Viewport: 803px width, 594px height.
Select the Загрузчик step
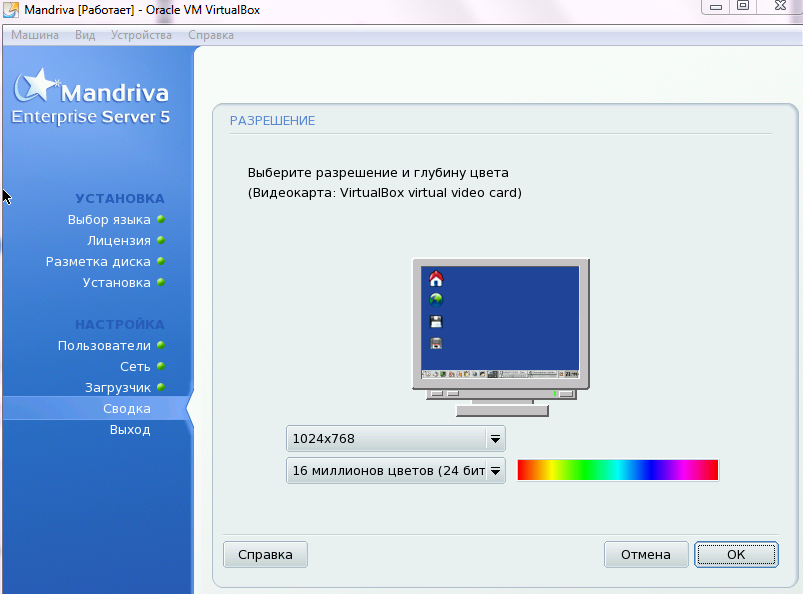pos(118,388)
